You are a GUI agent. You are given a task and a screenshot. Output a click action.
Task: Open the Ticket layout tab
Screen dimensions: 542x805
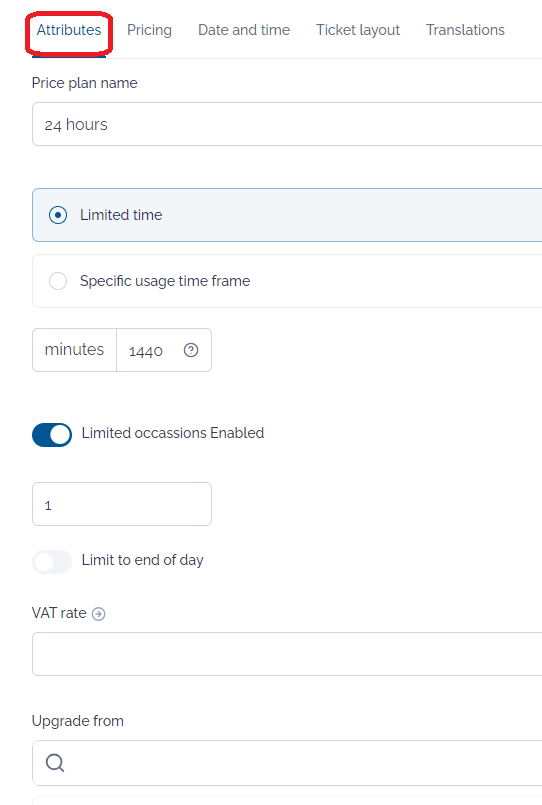(358, 30)
